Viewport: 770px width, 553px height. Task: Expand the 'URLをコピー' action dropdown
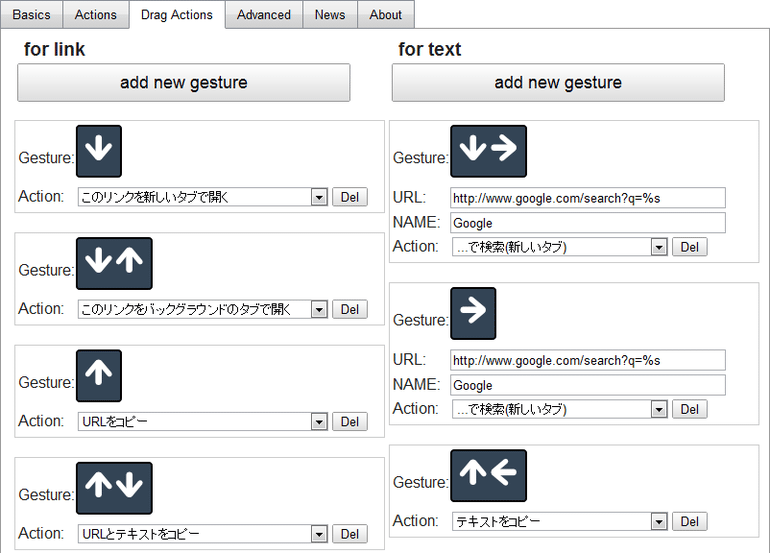coord(203,421)
